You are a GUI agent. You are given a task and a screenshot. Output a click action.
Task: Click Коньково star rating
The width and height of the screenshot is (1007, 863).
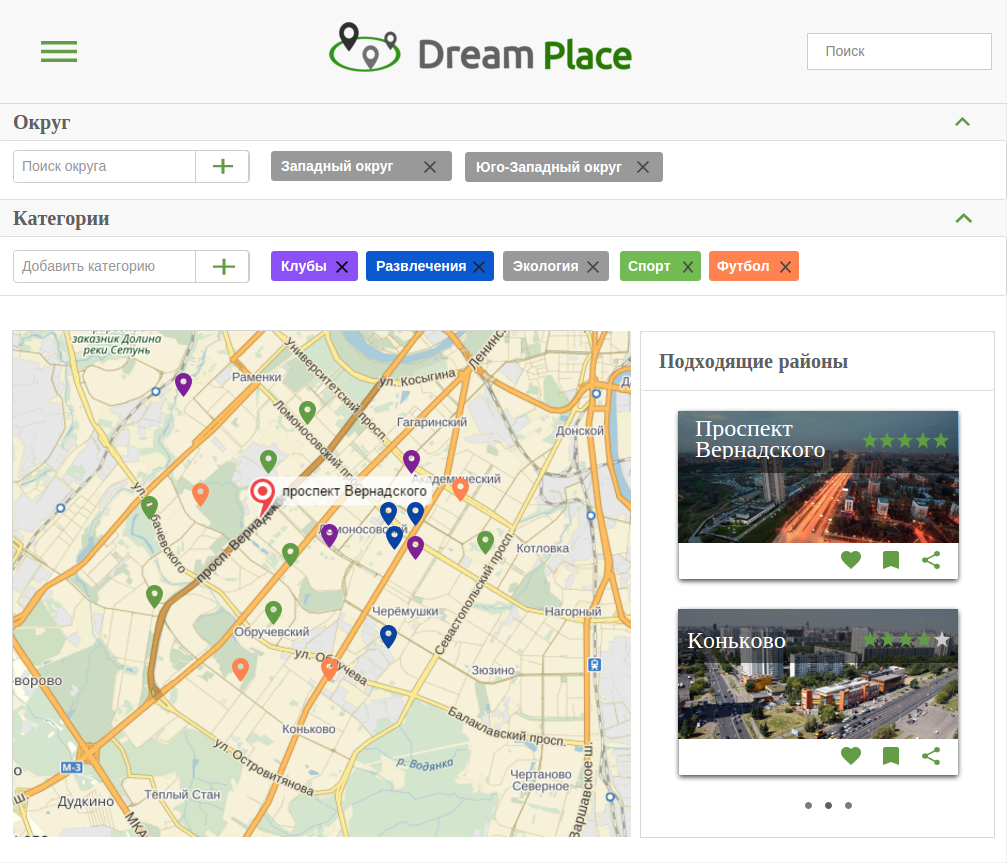906,640
